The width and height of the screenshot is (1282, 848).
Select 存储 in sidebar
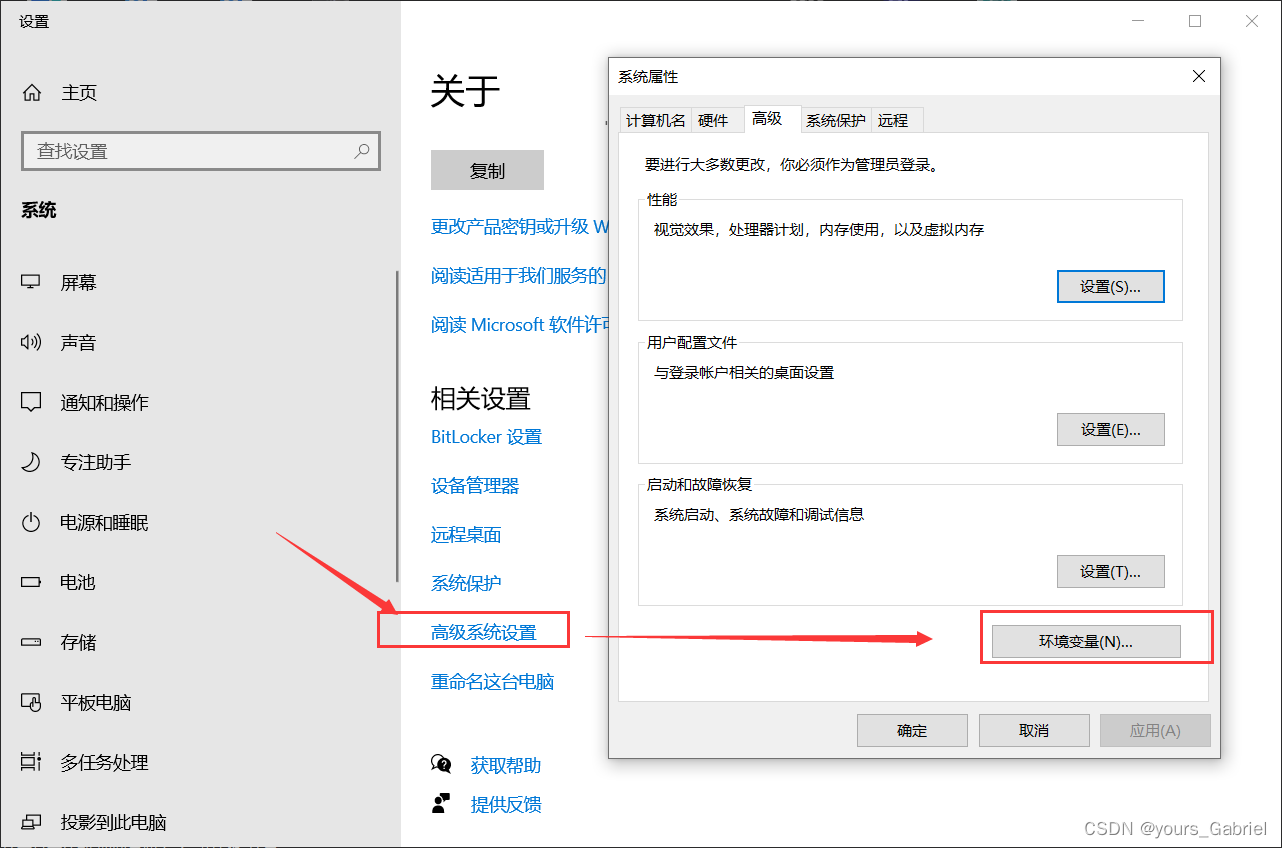tap(79, 642)
